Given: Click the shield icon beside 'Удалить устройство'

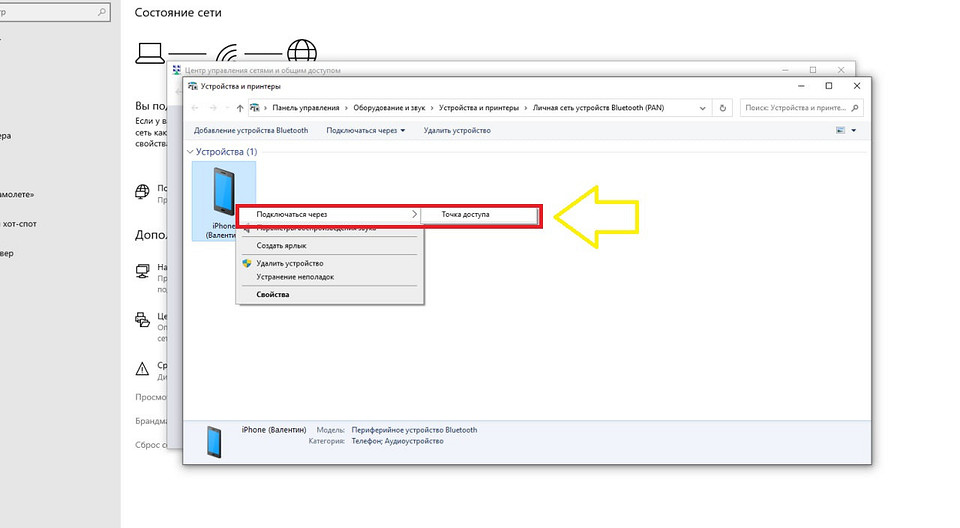Looking at the screenshot, I should 246,263.
